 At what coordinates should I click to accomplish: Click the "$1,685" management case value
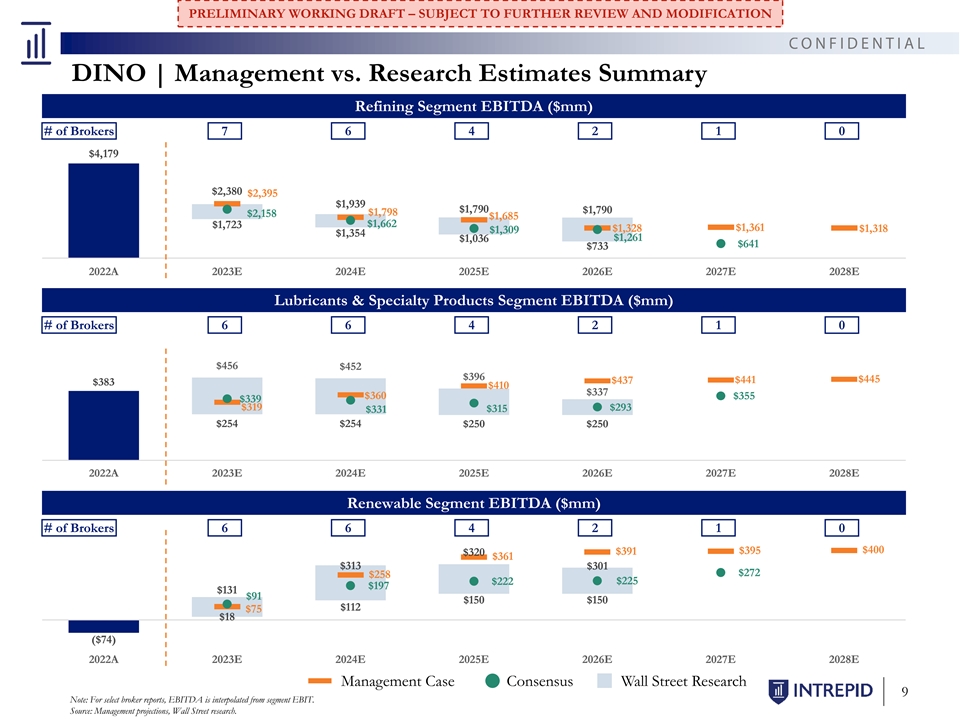pyautogui.click(x=503, y=216)
